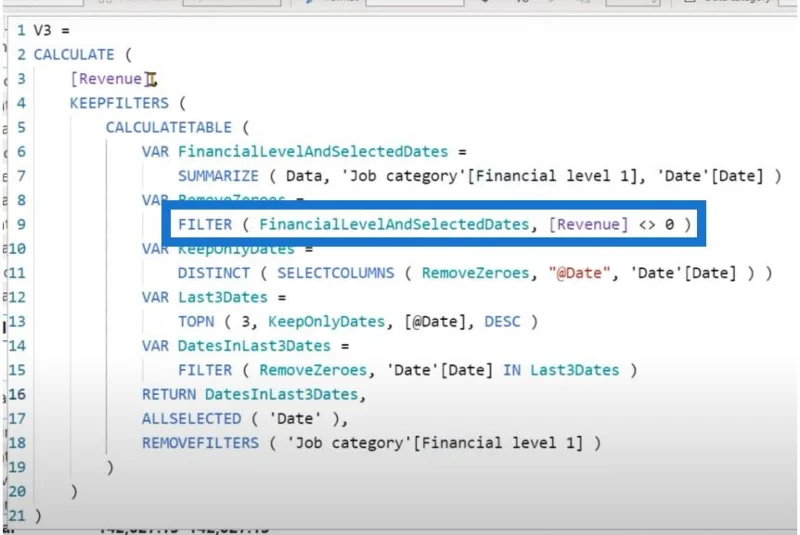Image resolution: width=800 pixels, height=535 pixels.
Task: Click line number 13 in the gutter
Action: 17,322
